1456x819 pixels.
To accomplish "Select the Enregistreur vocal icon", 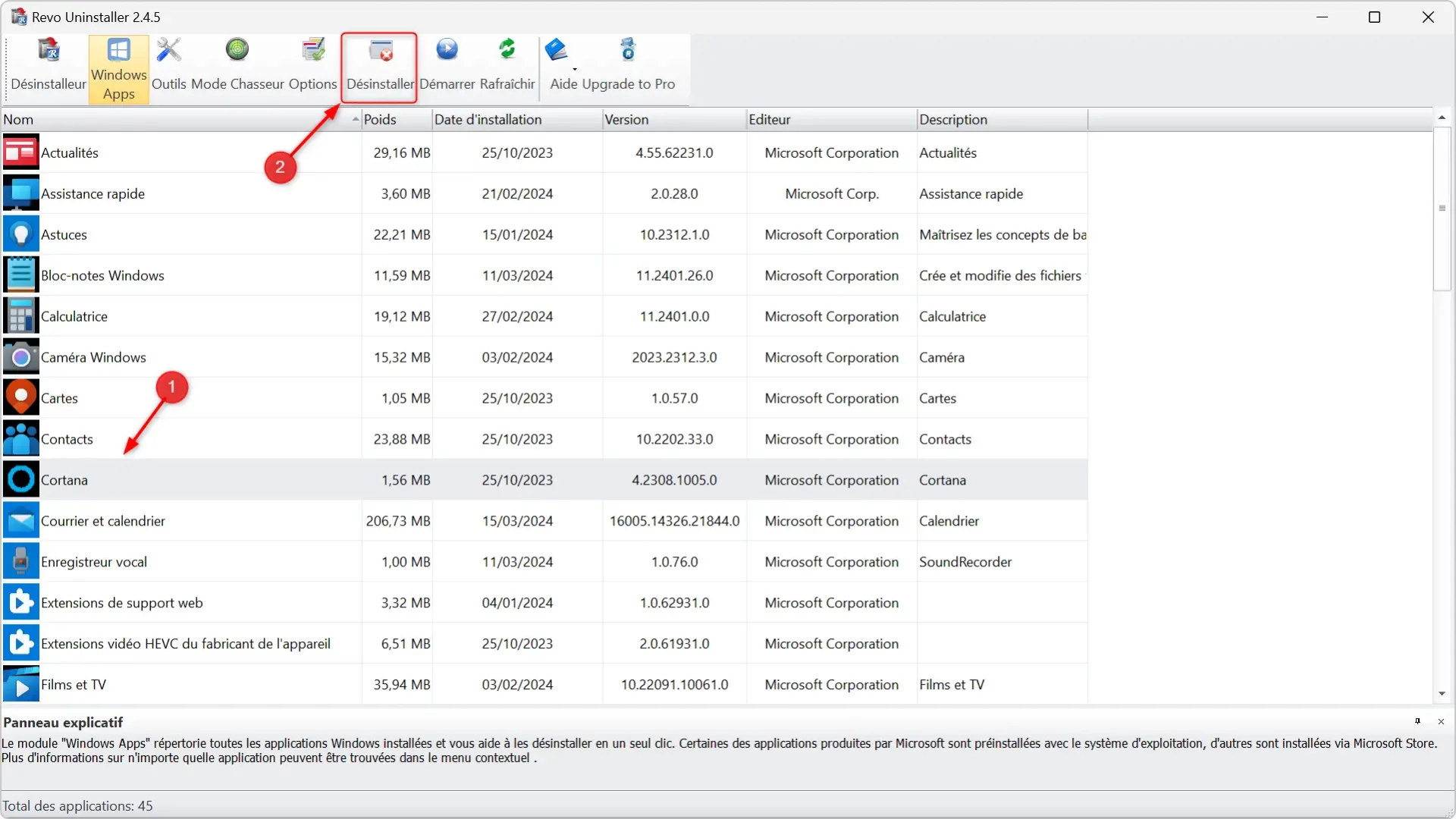I will tap(20, 562).
